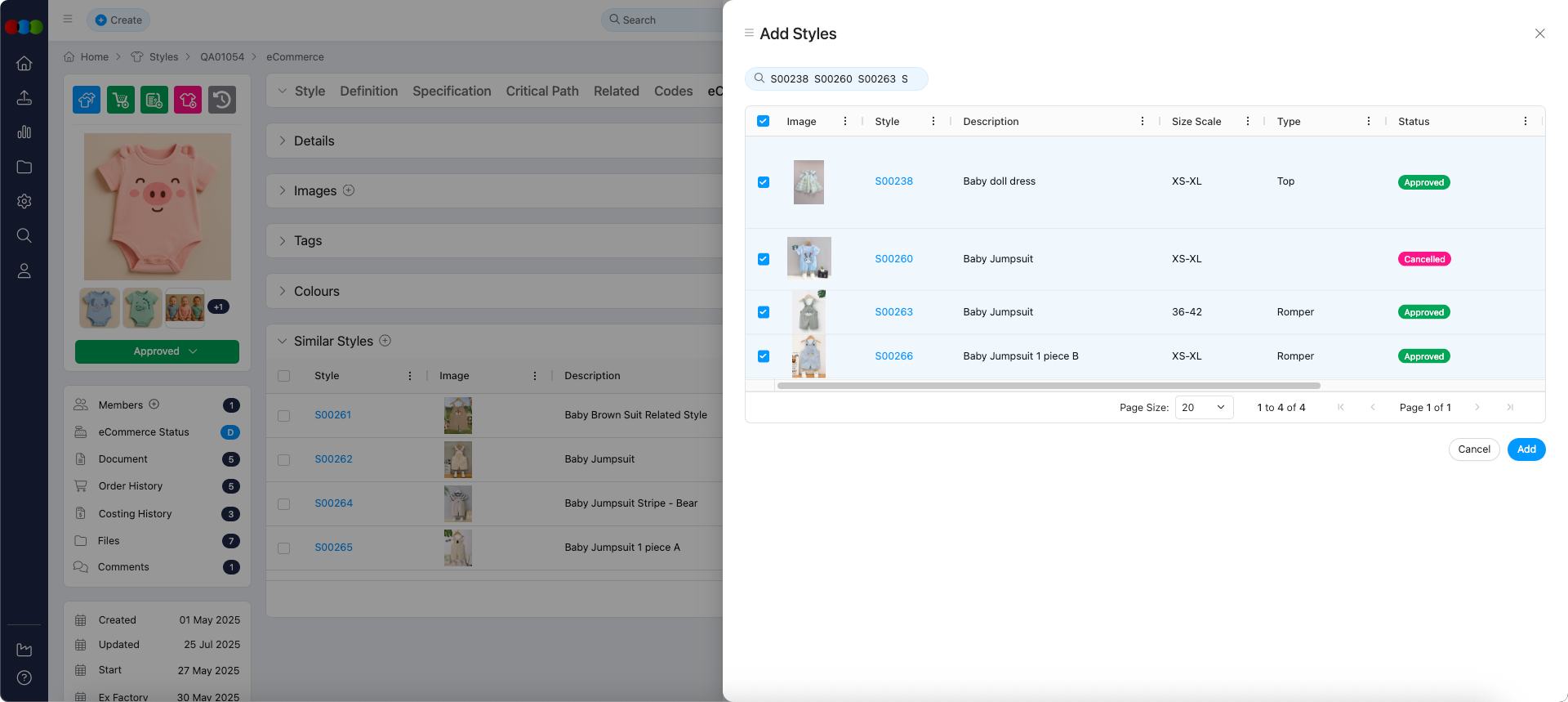This screenshot has height=702, width=1568.
Task: Open Style column menu in Add Styles
Action: (x=933, y=121)
